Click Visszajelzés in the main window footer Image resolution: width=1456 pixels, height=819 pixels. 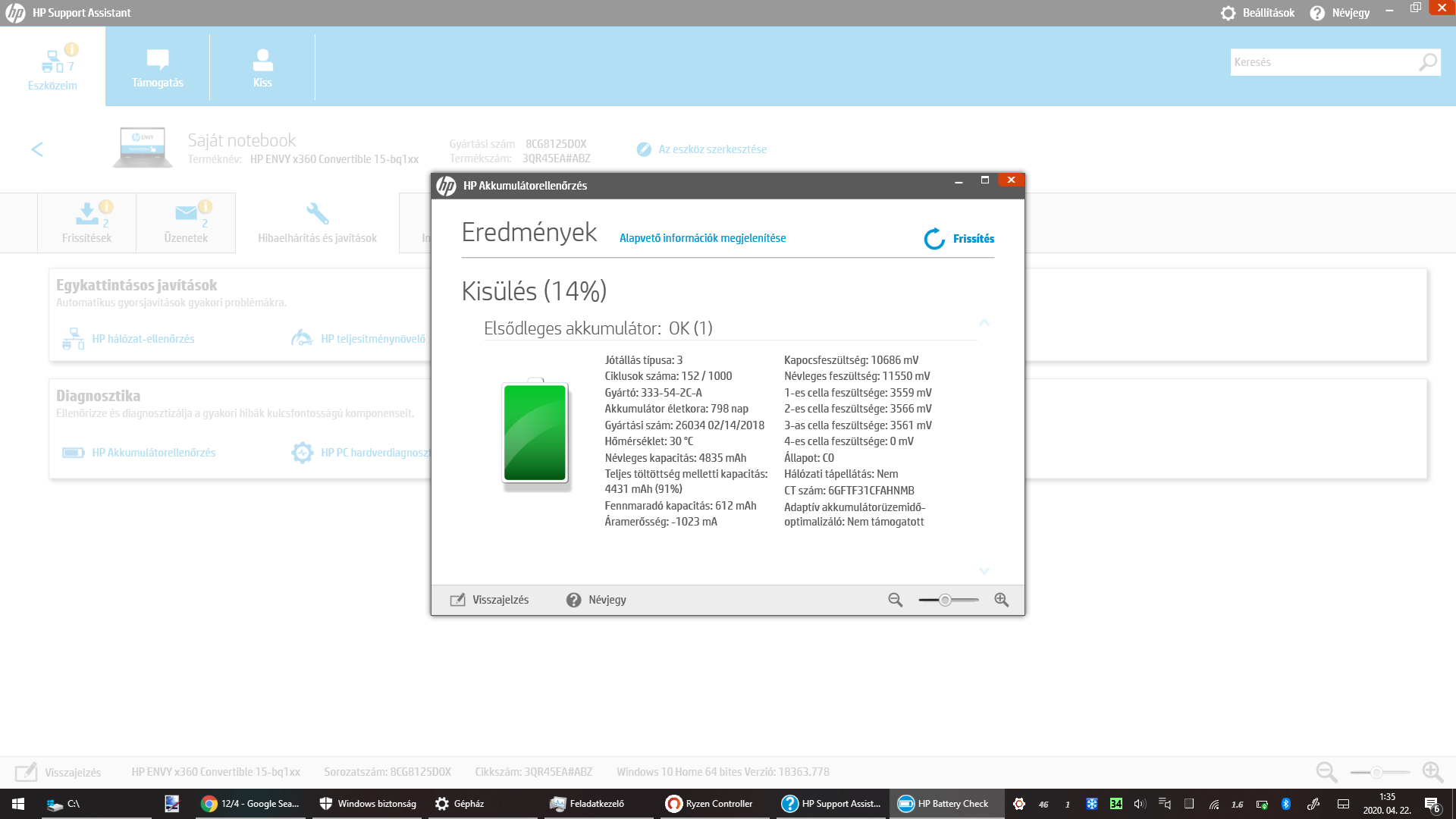tap(58, 772)
